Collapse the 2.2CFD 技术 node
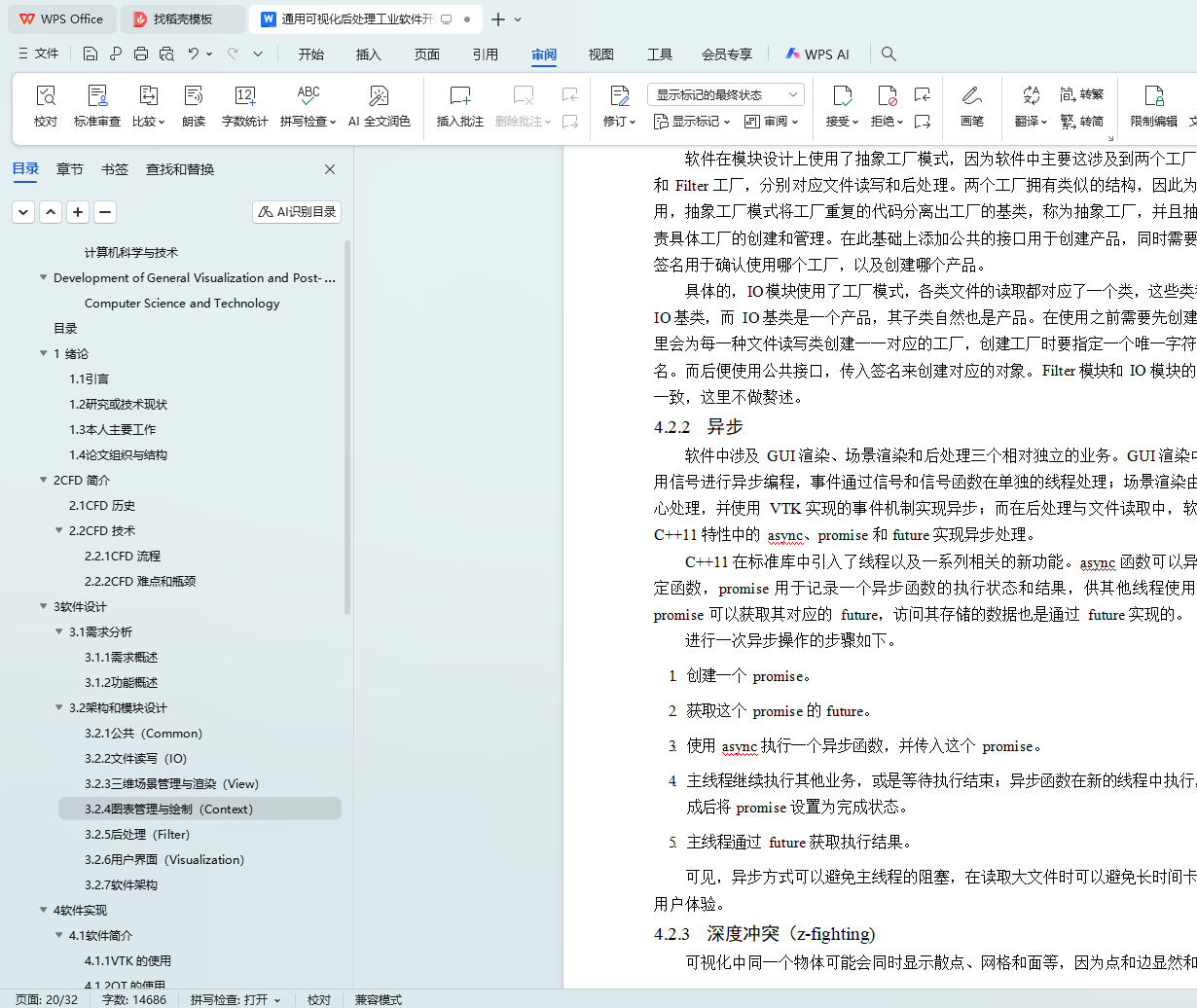The image size is (1197, 1008). pyautogui.click(x=58, y=530)
